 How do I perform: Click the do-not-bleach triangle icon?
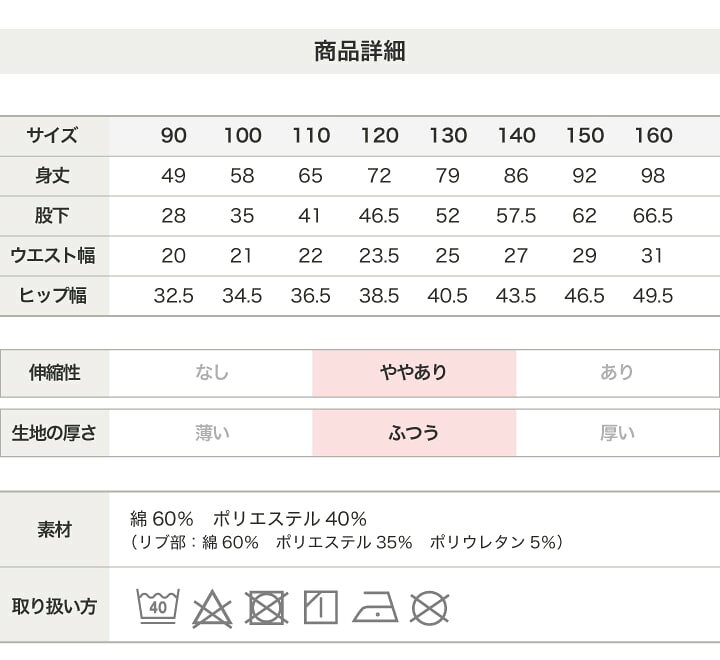212,607
